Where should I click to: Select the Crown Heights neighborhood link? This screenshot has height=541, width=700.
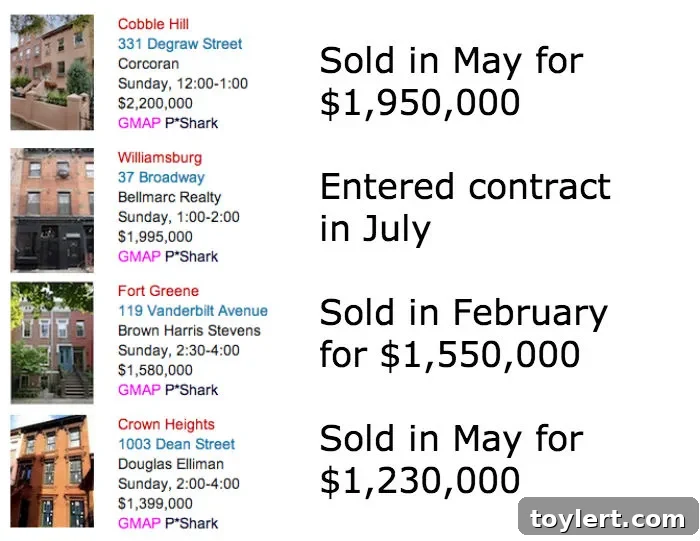166,424
